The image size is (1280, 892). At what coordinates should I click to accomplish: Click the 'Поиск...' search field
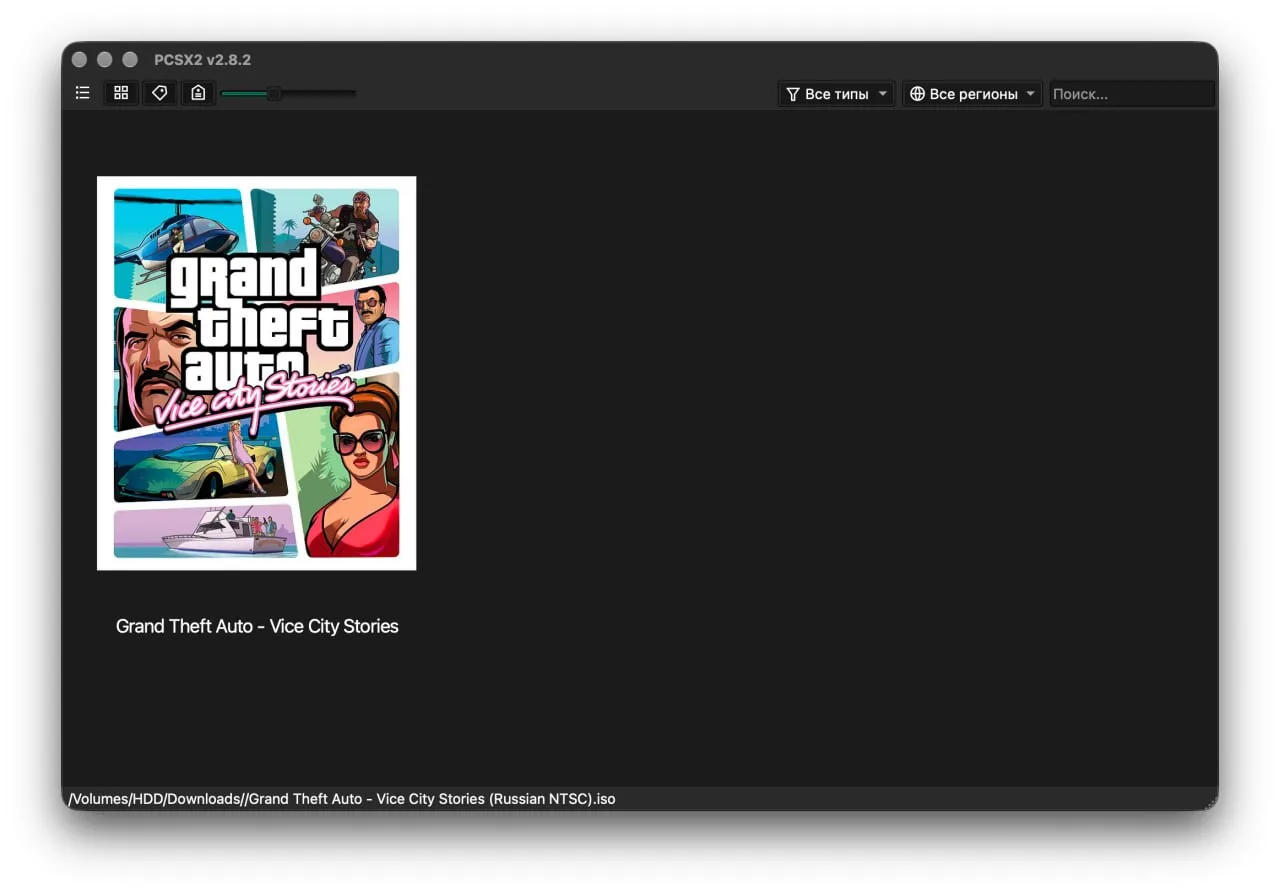point(1131,94)
